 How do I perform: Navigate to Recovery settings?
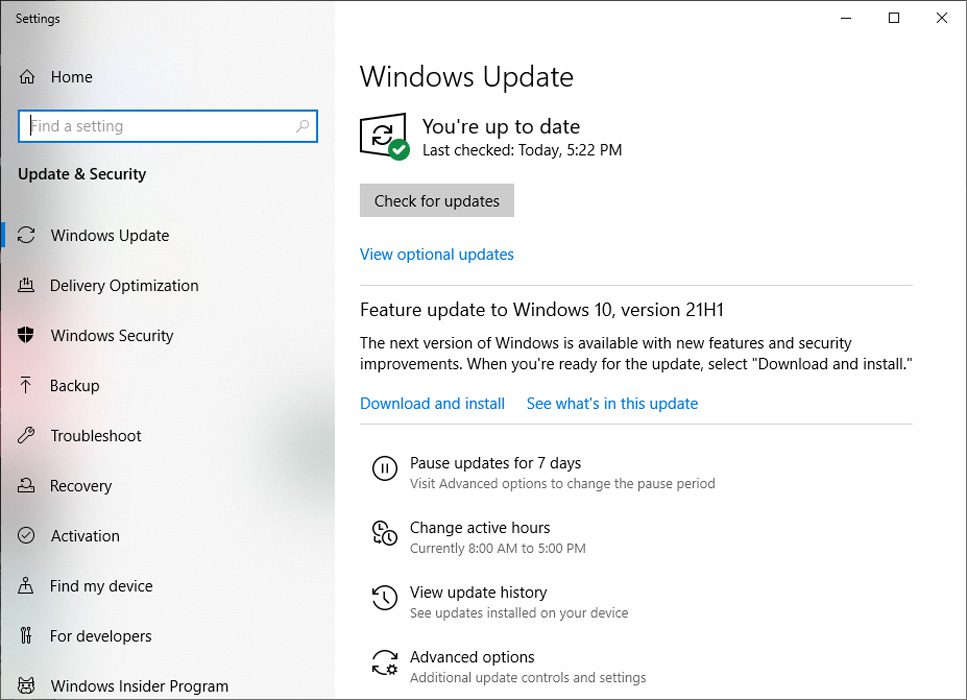tap(81, 486)
